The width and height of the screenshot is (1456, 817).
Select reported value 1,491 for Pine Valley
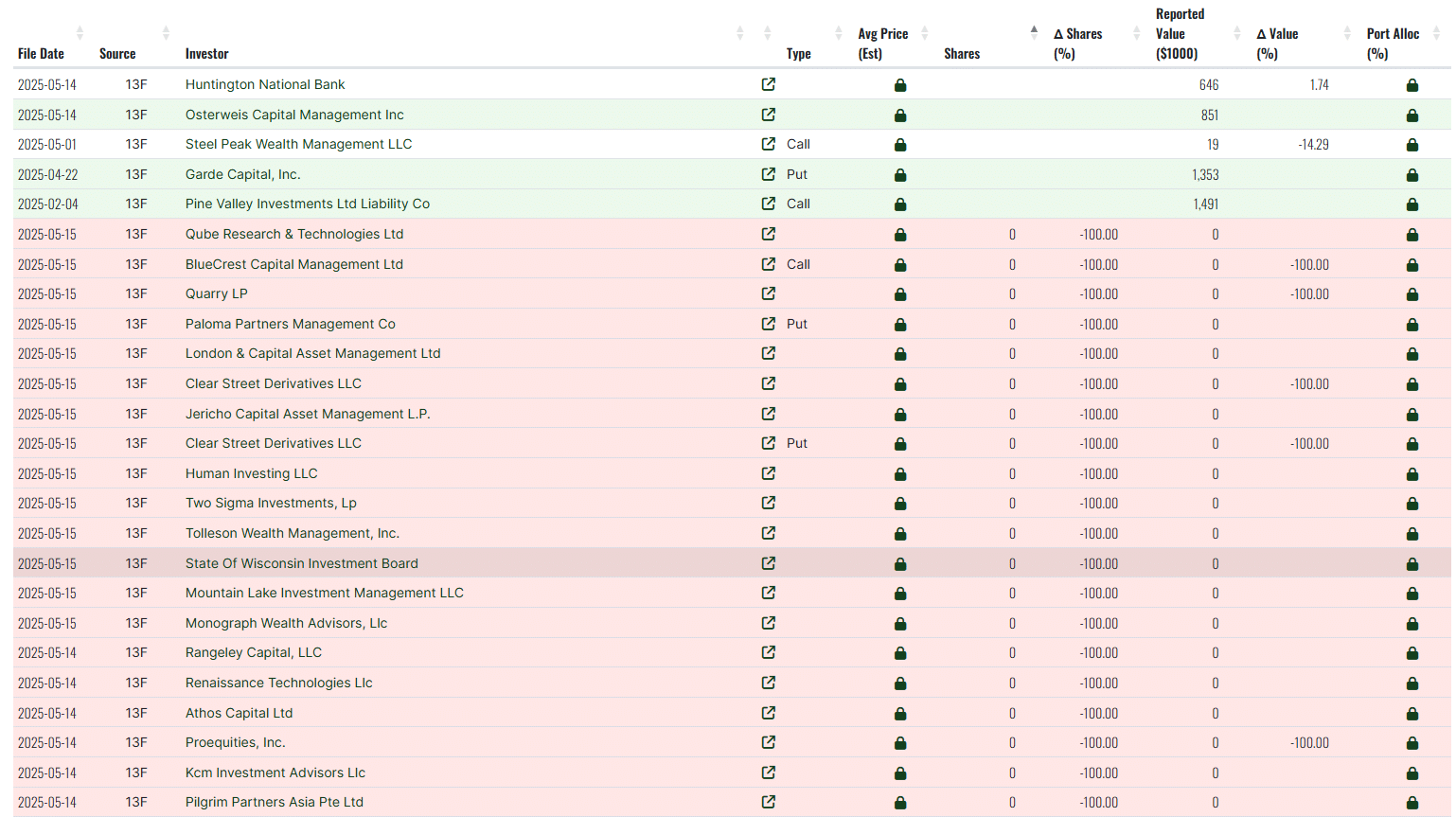(1205, 204)
